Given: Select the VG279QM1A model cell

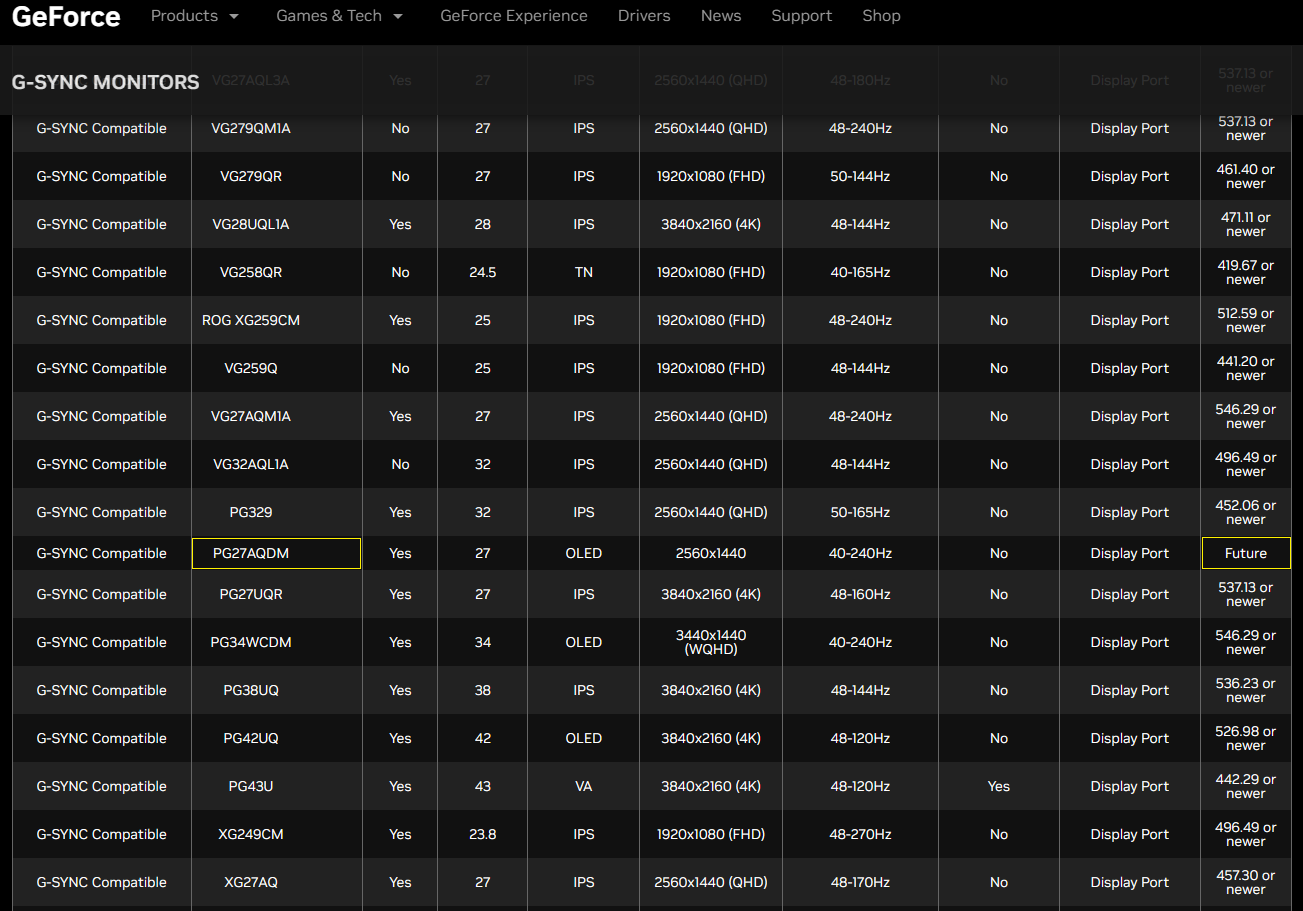Looking at the screenshot, I should pos(251,128).
